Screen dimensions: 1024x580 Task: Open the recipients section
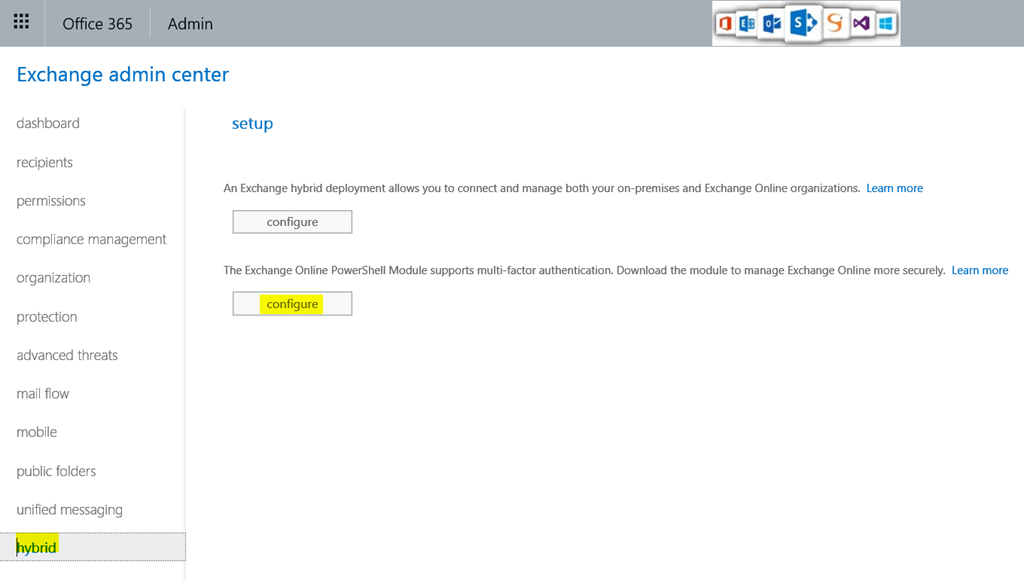click(44, 162)
